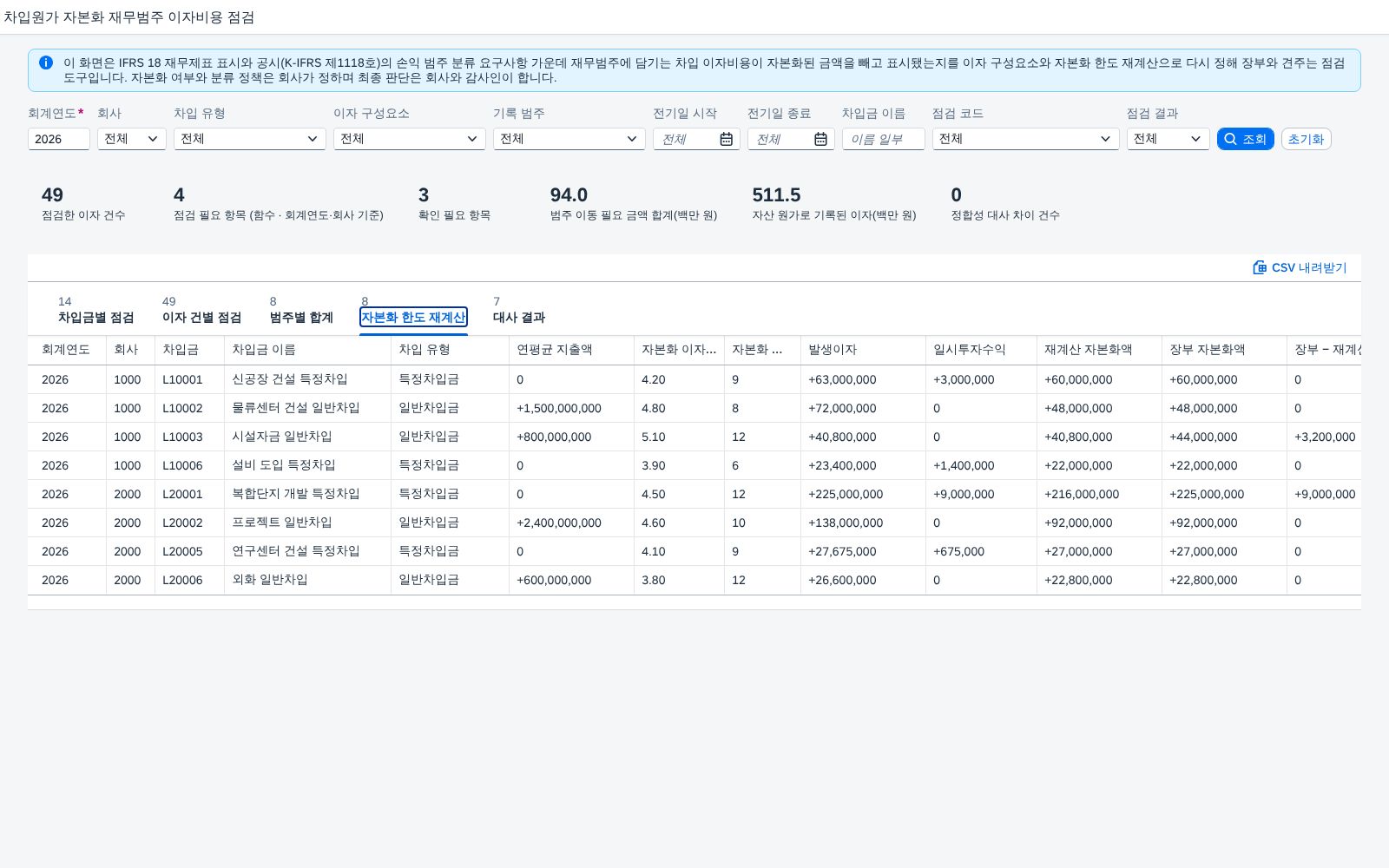Click the +3,200,000 difference value
1389x868 pixels.
tap(1325, 437)
